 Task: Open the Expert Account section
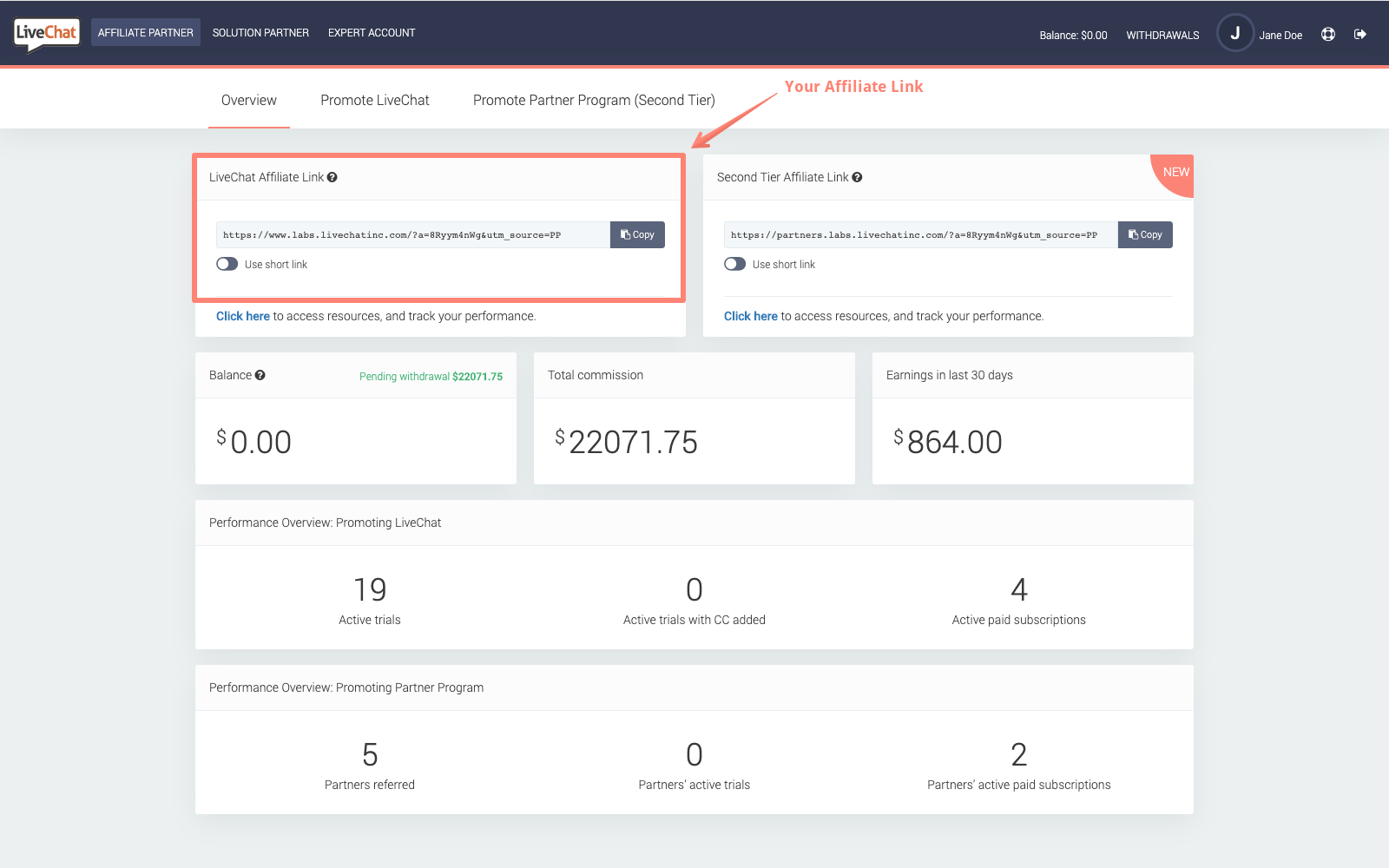coord(372,33)
